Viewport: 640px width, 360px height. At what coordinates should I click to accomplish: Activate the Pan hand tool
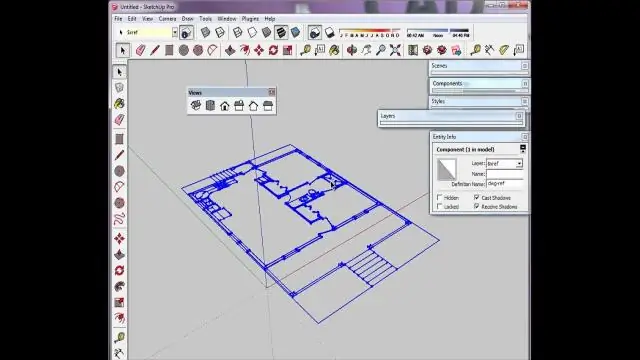pos(366,50)
